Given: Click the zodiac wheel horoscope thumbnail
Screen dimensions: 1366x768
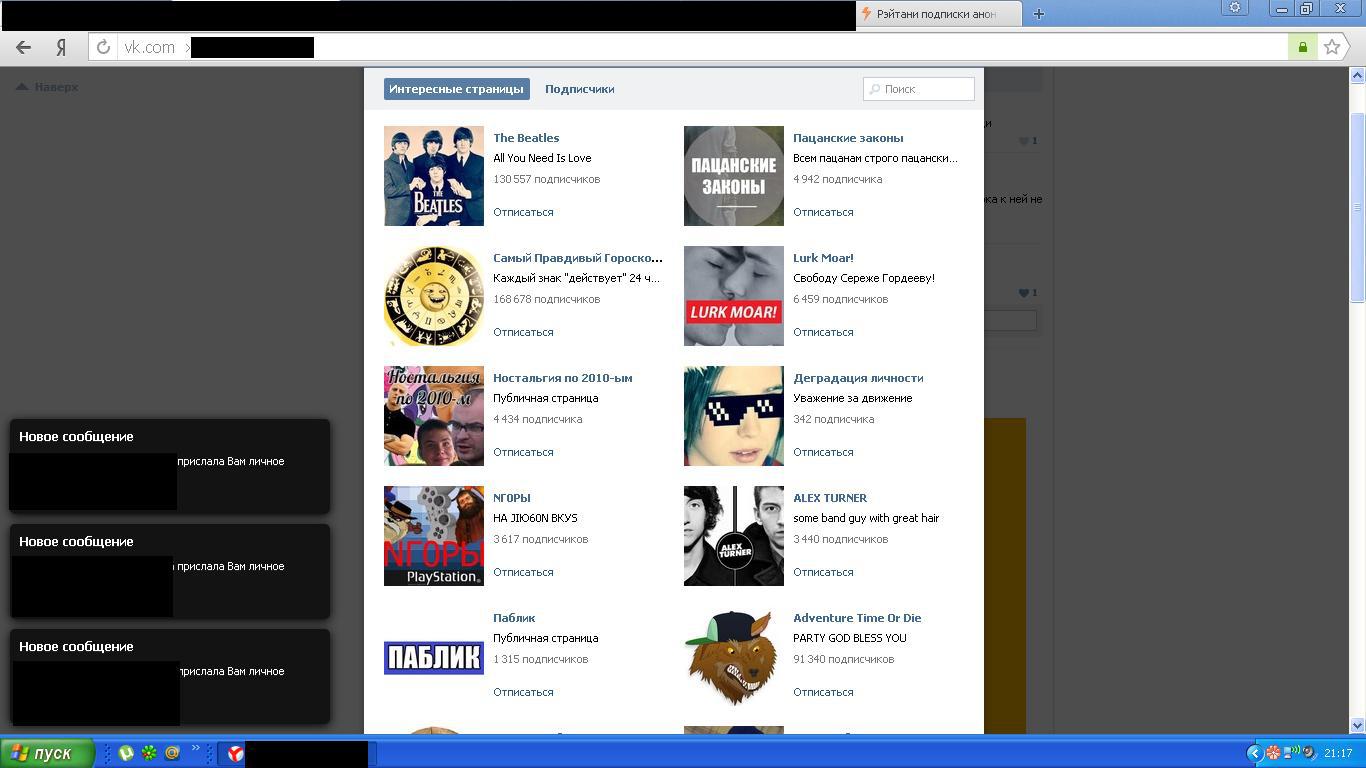Looking at the screenshot, I should pos(434,296).
